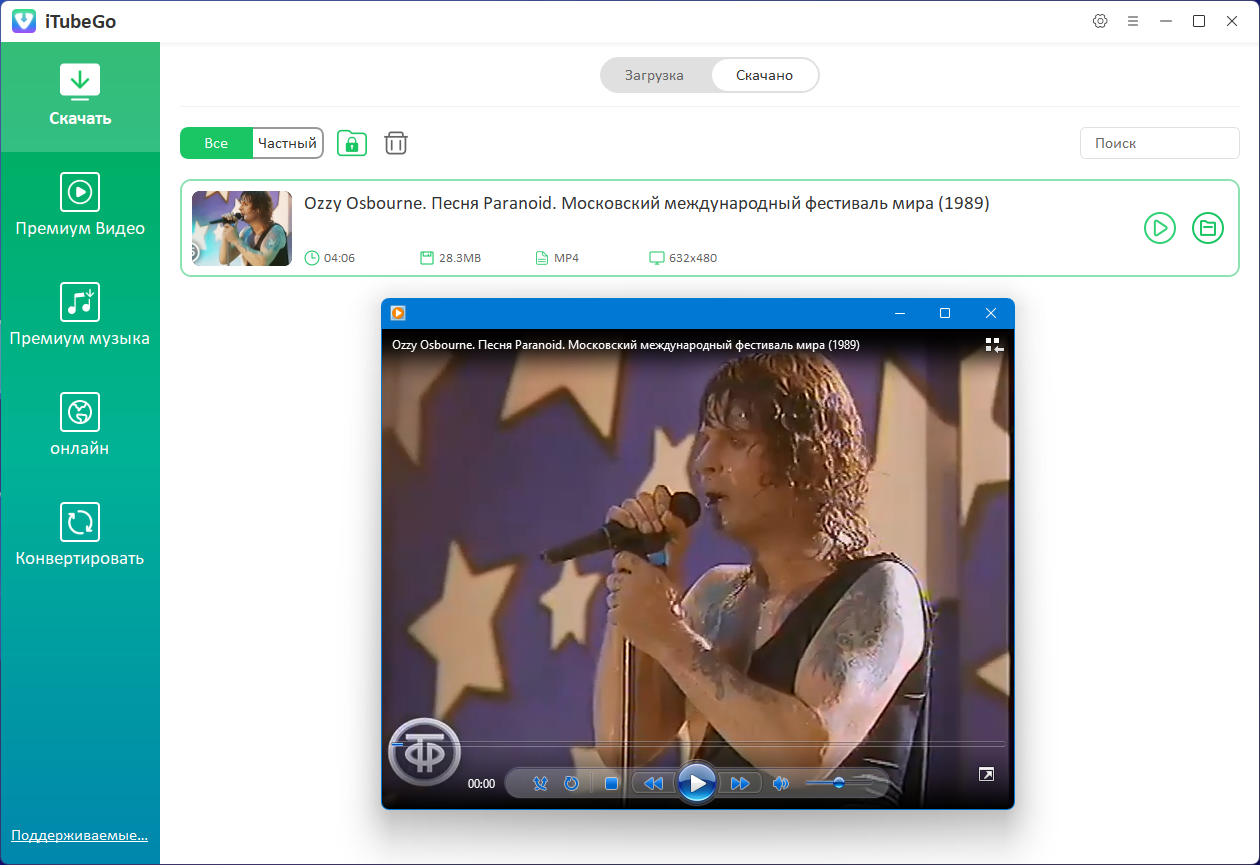Image resolution: width=1260 pixels, height=865 pixels.
Task: Click the Ozzy Osbourne video thumbnail
Action: click(x=242, y=228)
